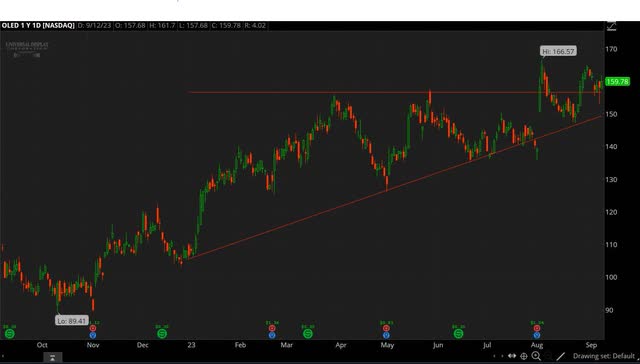Click the O: 157.68 open value

(130, 26)
